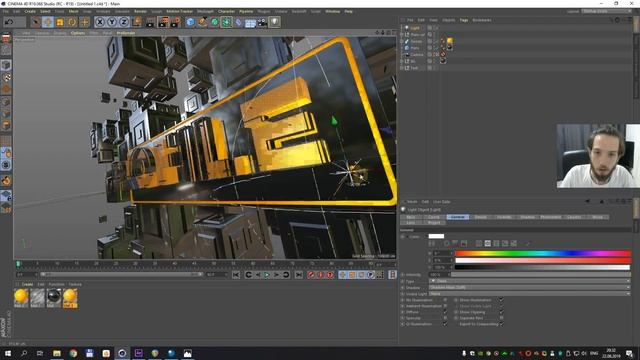Open the Edit Render Settings icon
This screenshot has width=640, height=360.
coord(176,22)
